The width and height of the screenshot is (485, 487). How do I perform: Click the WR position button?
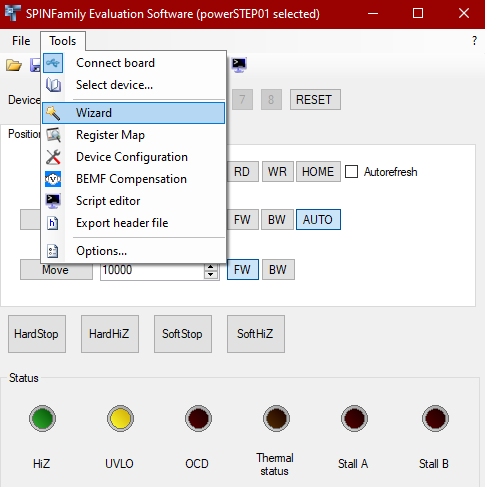277,172
